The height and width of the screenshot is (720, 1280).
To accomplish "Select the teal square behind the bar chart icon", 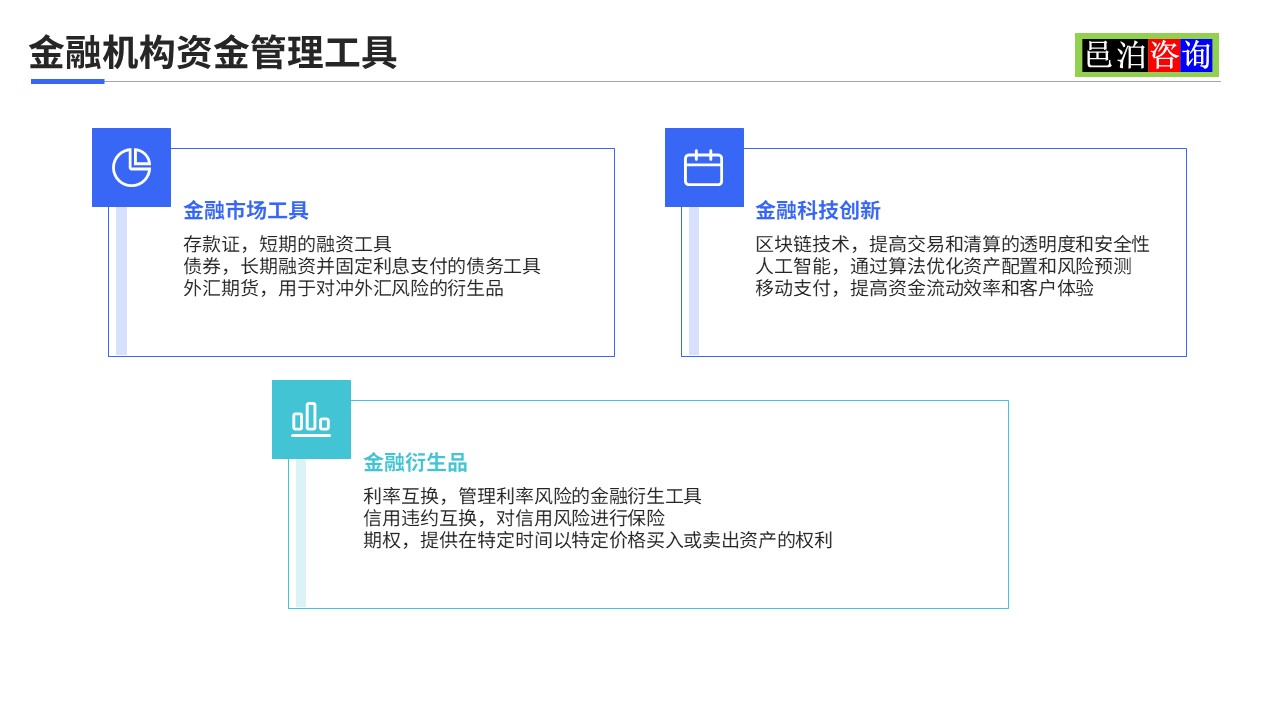I will point(311,419).
